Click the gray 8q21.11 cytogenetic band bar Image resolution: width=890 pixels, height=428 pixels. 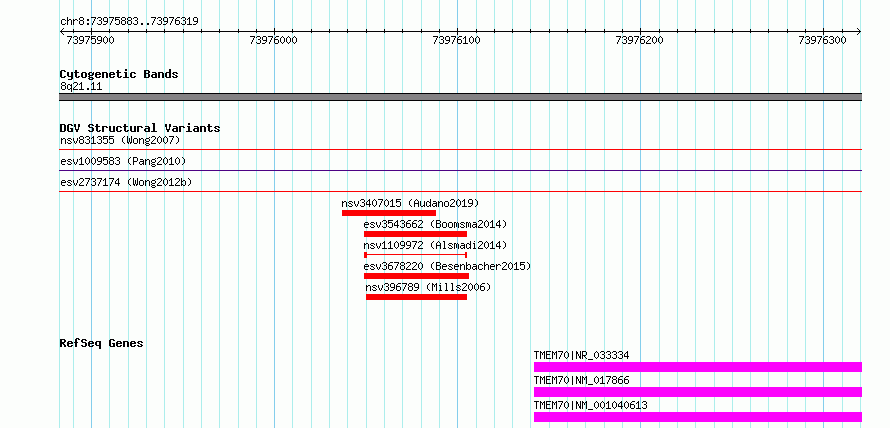click(x=460, y=97)
